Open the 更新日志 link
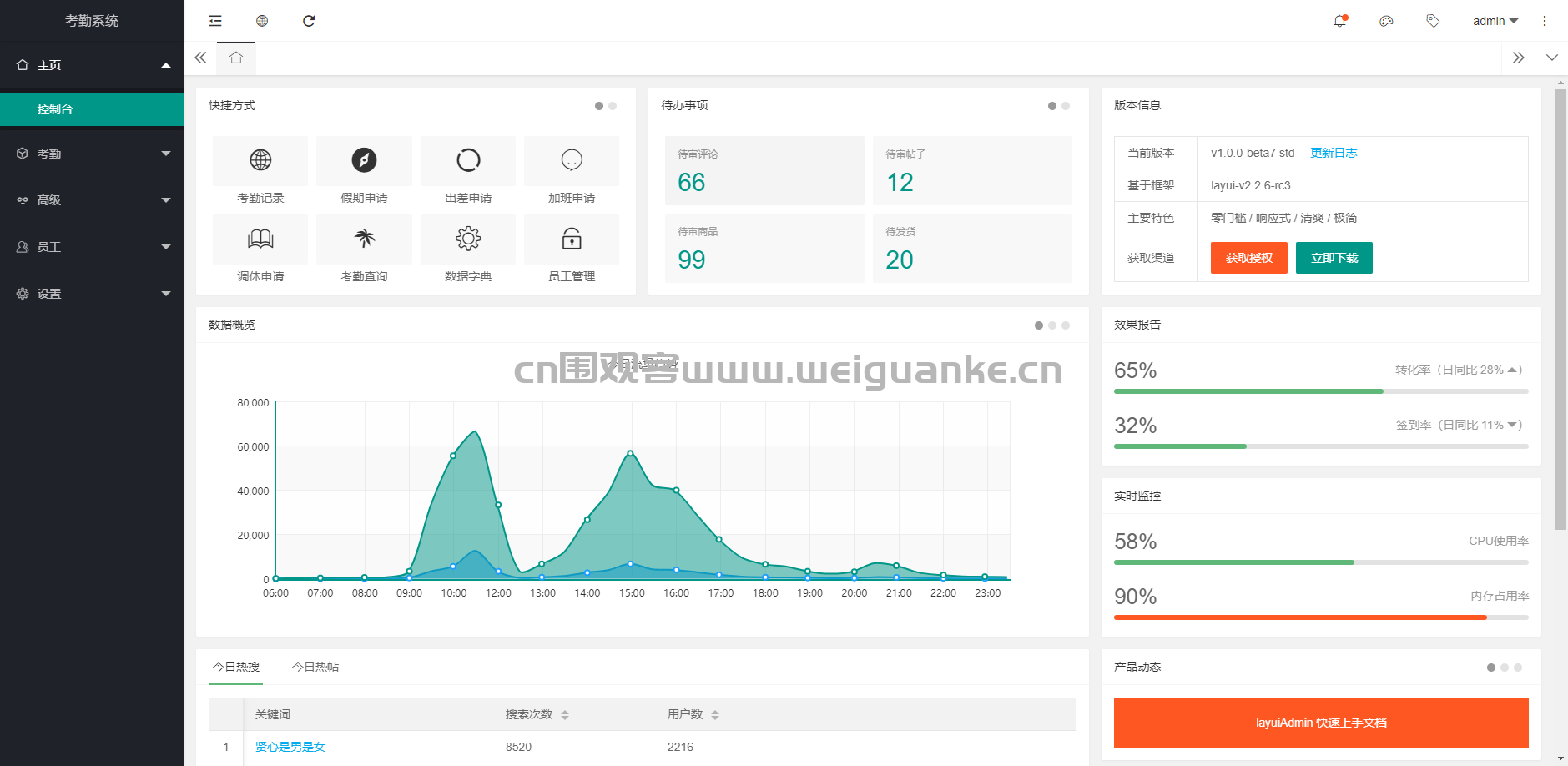 coord(1334,153)
